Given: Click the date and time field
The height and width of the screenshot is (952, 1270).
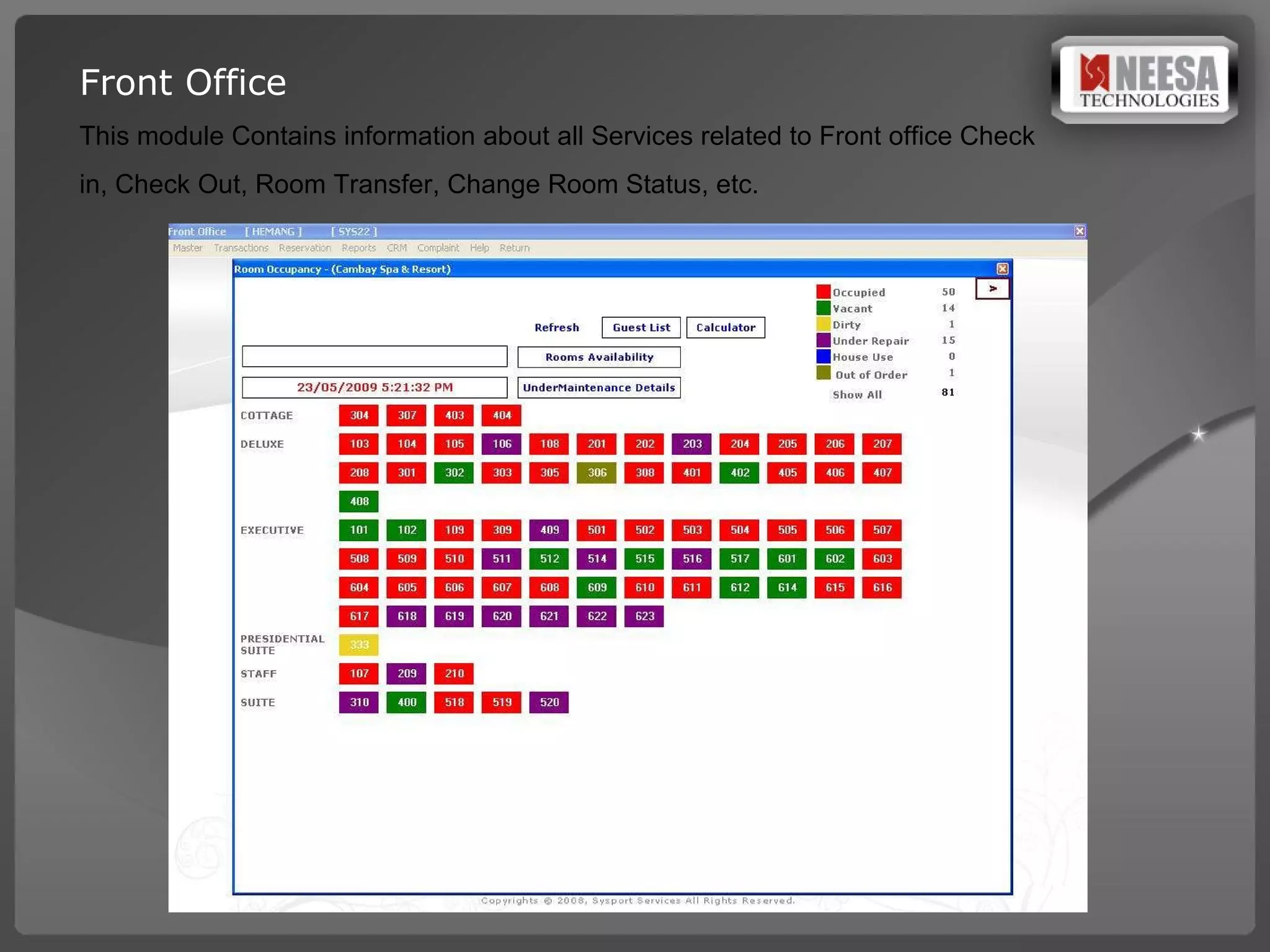Looking at the screenshot, I should click(x=375, y=387).
